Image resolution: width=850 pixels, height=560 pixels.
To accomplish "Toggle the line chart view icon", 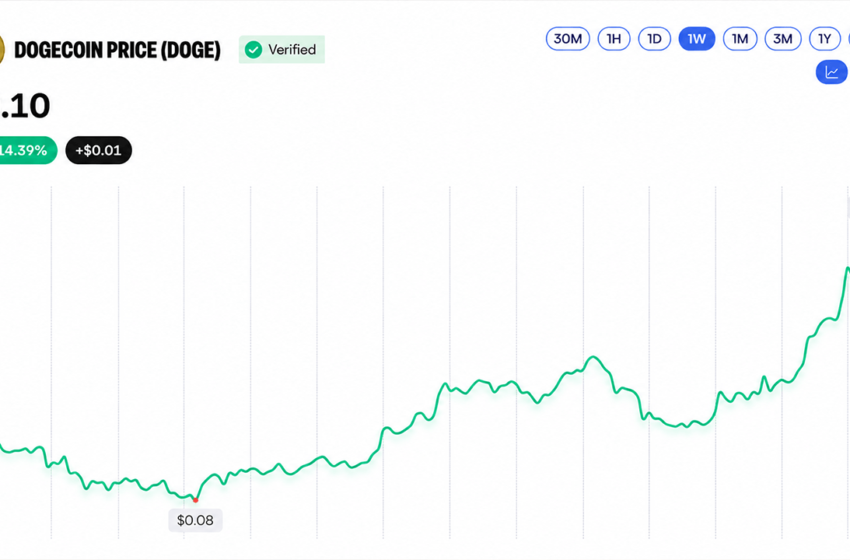I will [832, 72].
